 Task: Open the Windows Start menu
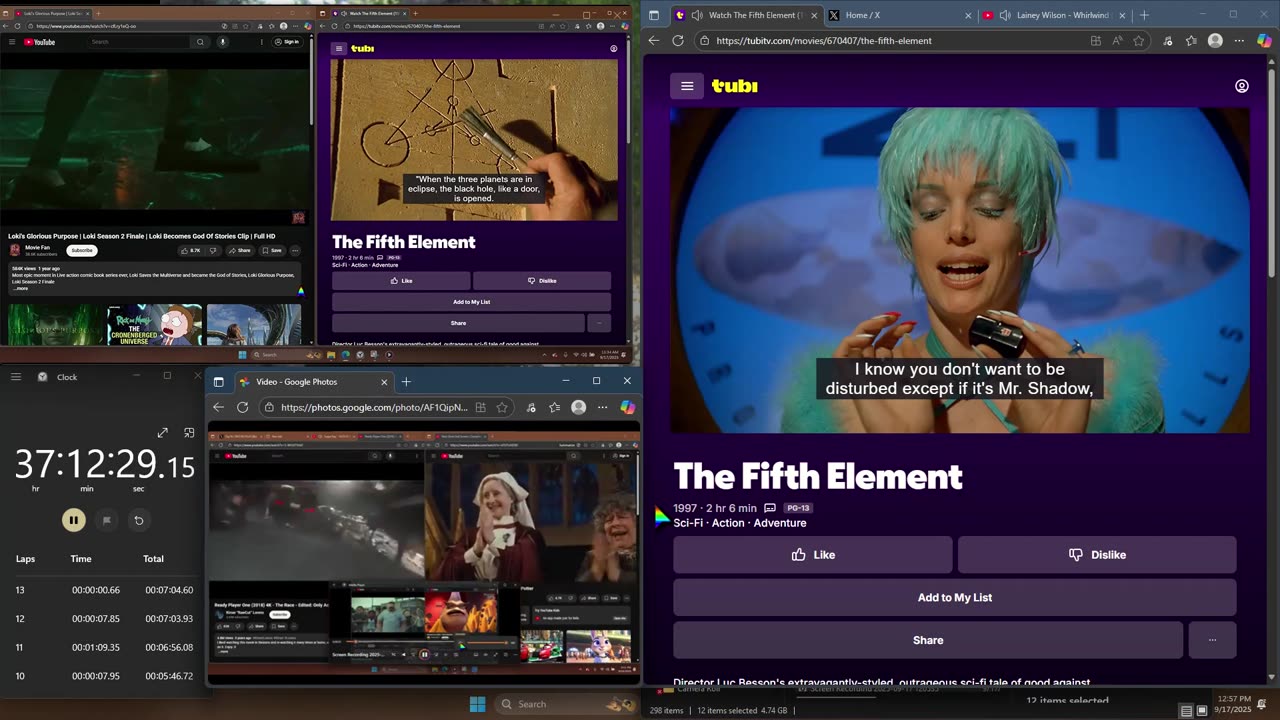tap(477, 704)
